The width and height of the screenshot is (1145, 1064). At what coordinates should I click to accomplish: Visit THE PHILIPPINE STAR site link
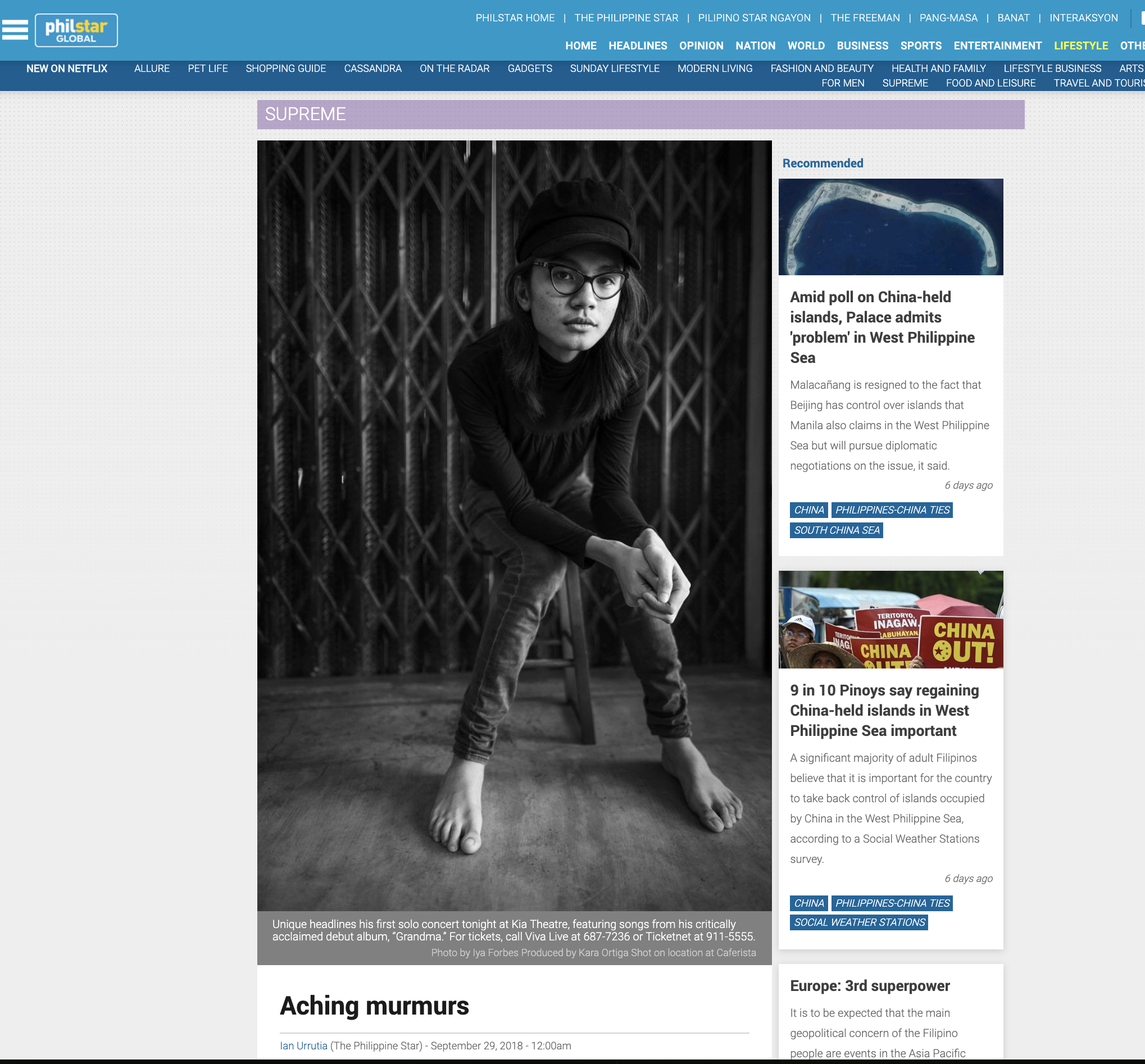point(626,18)
